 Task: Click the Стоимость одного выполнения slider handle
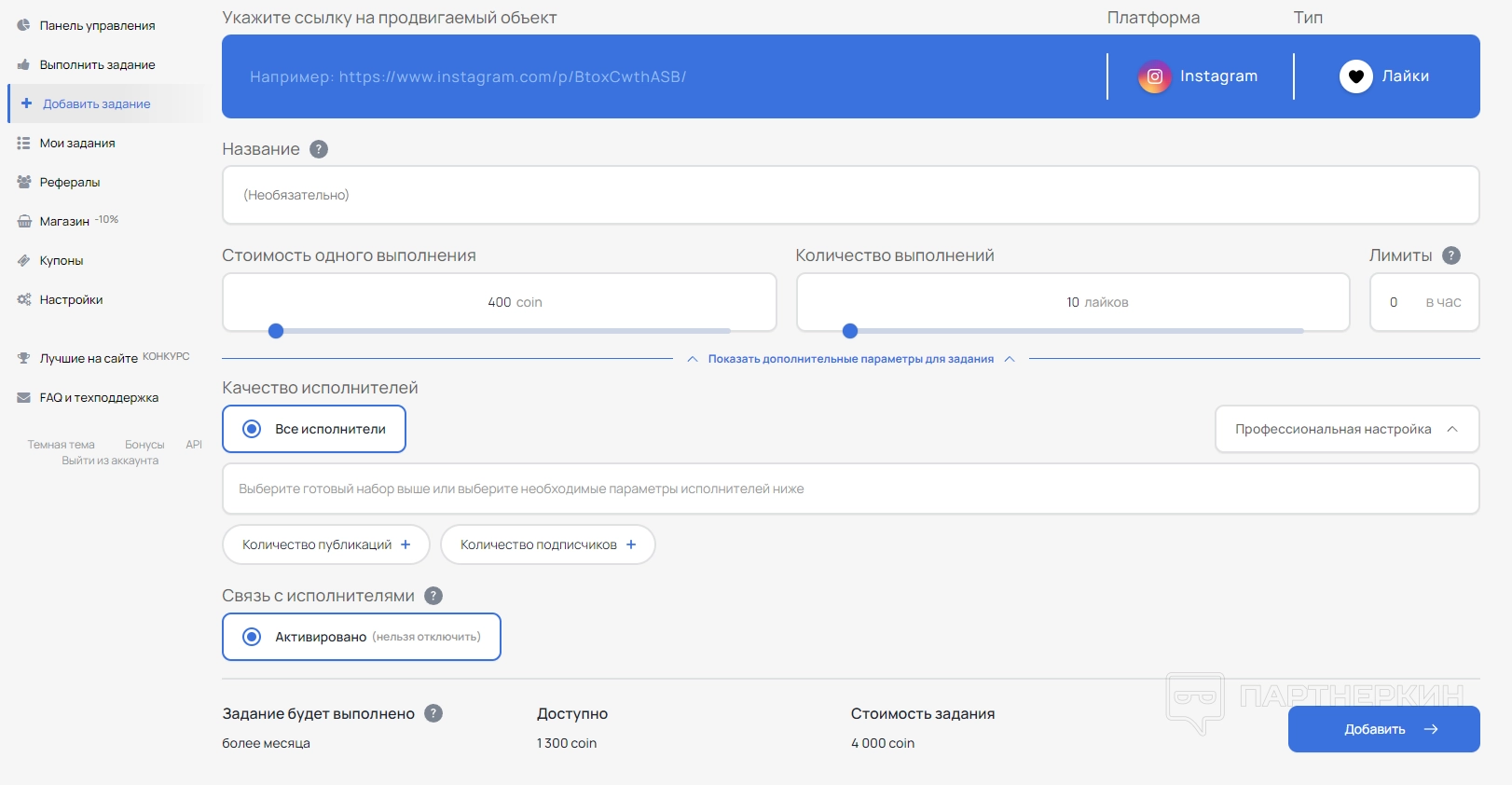[x=276, y=331]
